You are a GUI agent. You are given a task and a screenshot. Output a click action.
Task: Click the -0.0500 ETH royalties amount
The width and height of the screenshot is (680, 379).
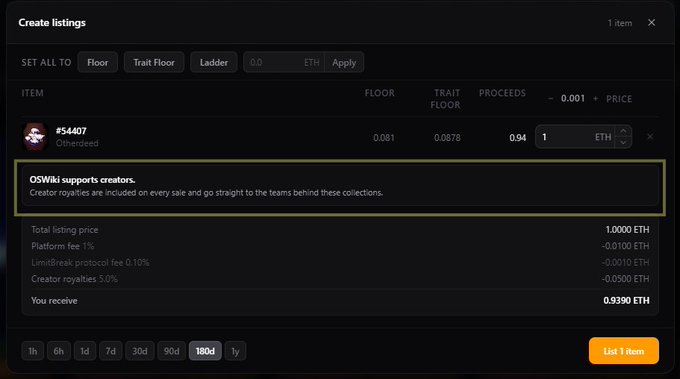[x=625, y=279]
